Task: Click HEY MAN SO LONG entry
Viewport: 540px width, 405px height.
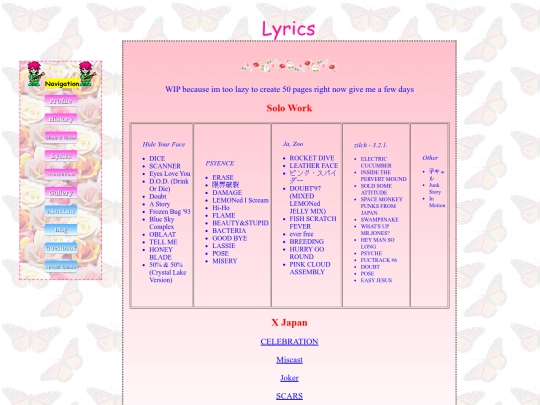Action: click(377, 243)
